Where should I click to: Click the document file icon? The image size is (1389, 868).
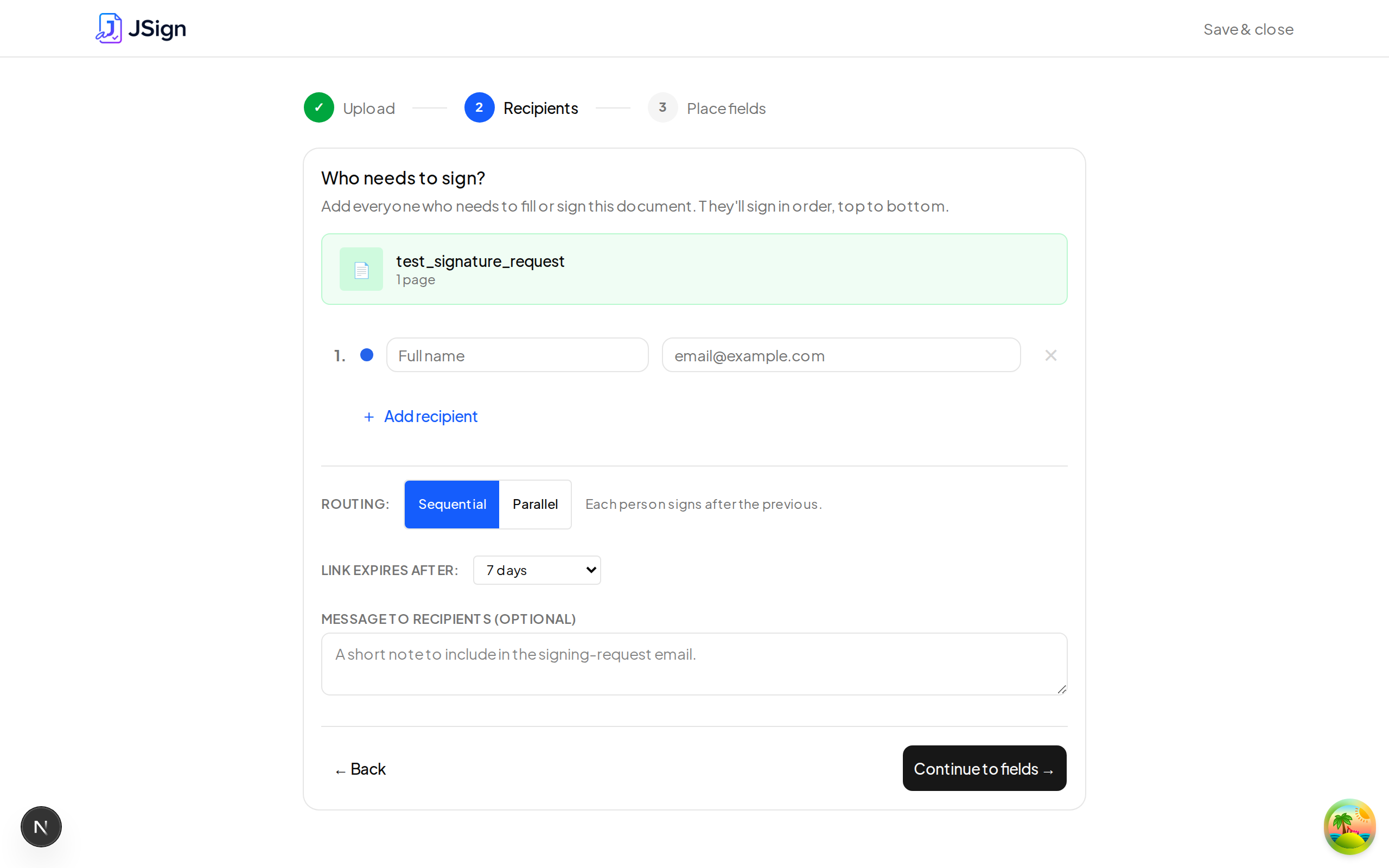361,269
